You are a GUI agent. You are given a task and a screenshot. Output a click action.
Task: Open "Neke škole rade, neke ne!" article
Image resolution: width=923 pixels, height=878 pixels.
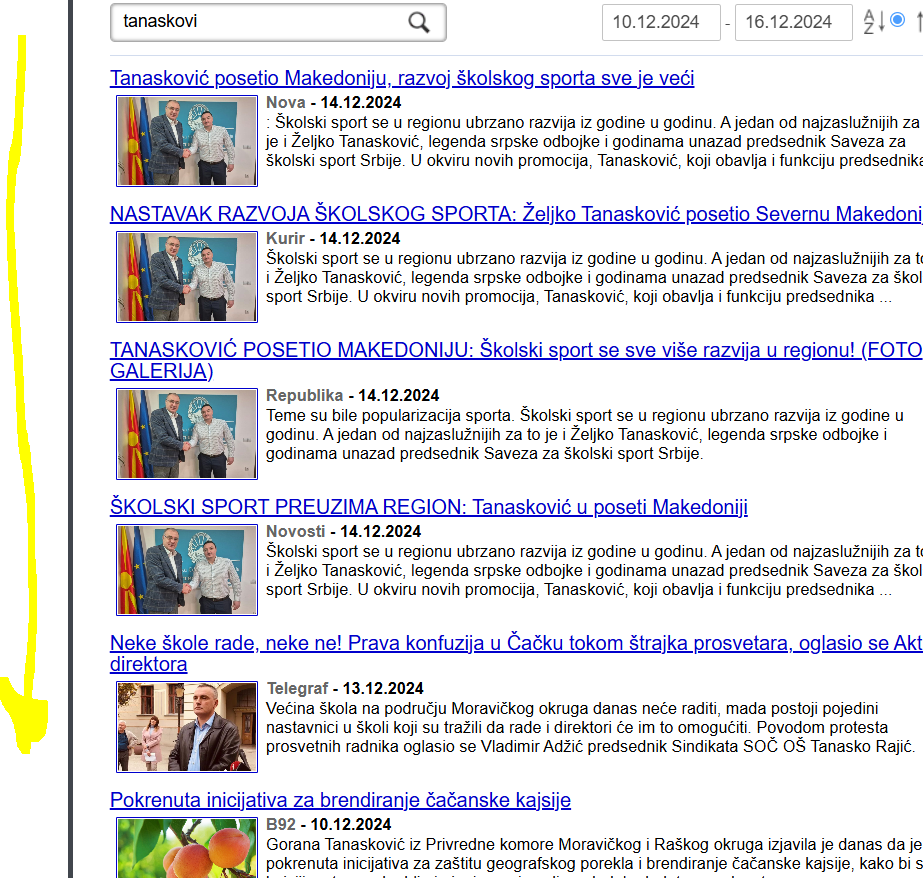(x=516, y=653)
